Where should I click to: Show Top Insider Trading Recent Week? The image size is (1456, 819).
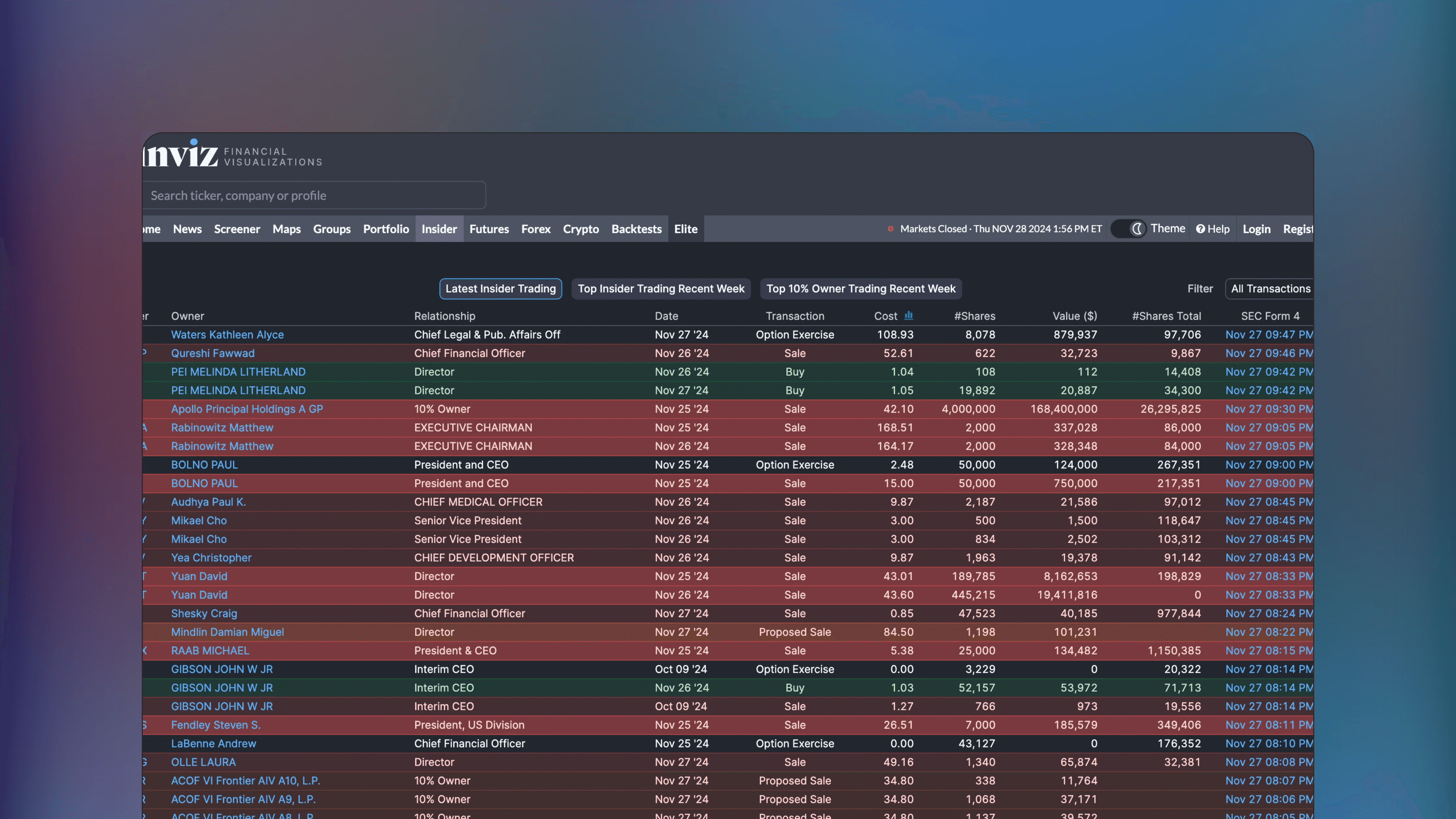click(x=661, y=288)
